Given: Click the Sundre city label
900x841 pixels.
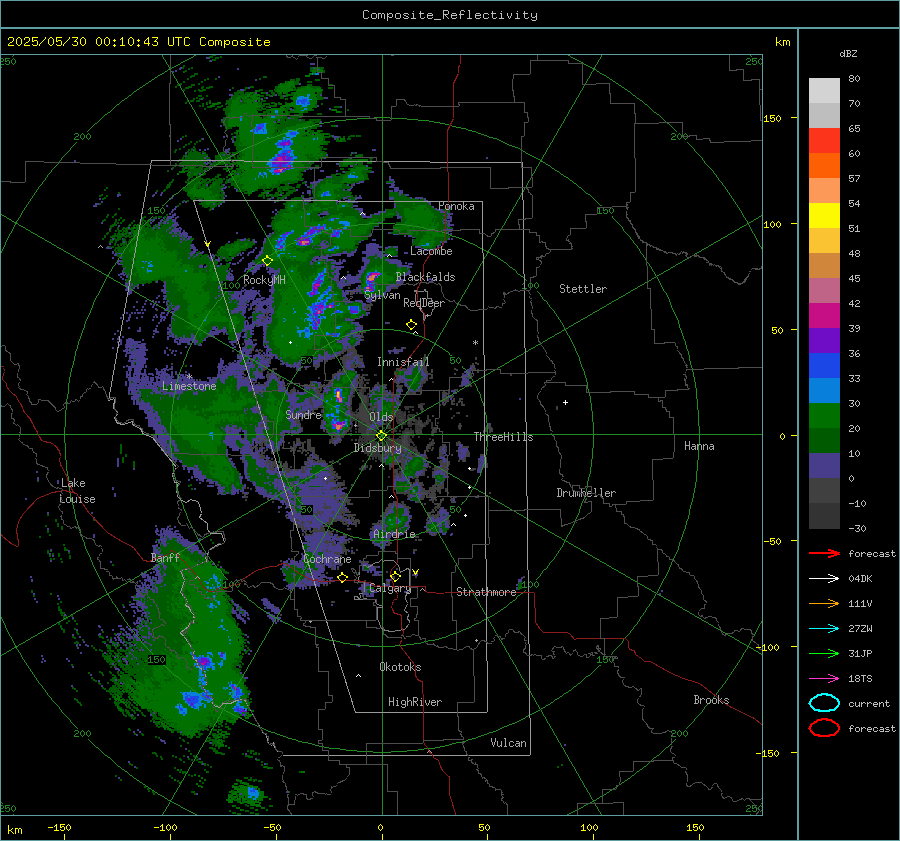Looking at the screenshot, I should (303, 414).
